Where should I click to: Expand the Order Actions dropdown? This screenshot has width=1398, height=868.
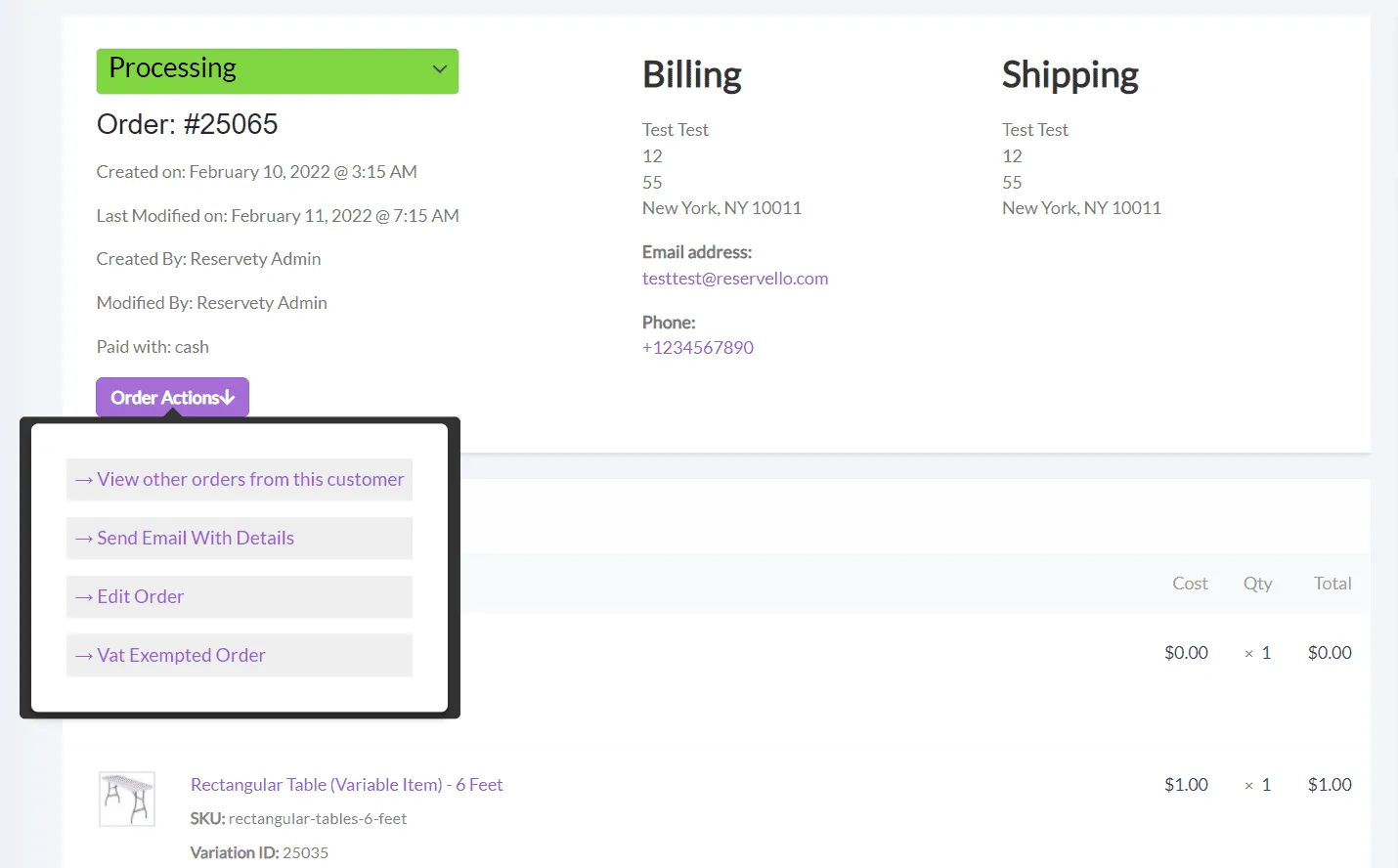click(x=172, y=397)
